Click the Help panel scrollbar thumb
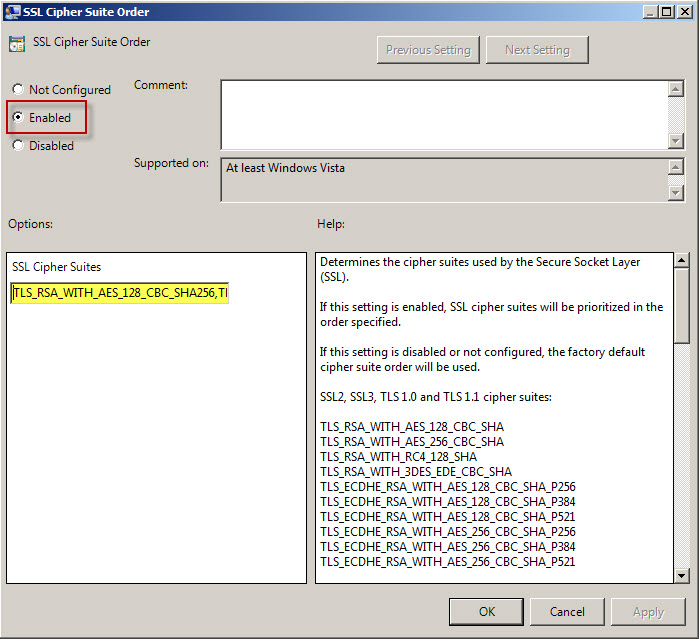699x639 pixels. coord(682,305)
